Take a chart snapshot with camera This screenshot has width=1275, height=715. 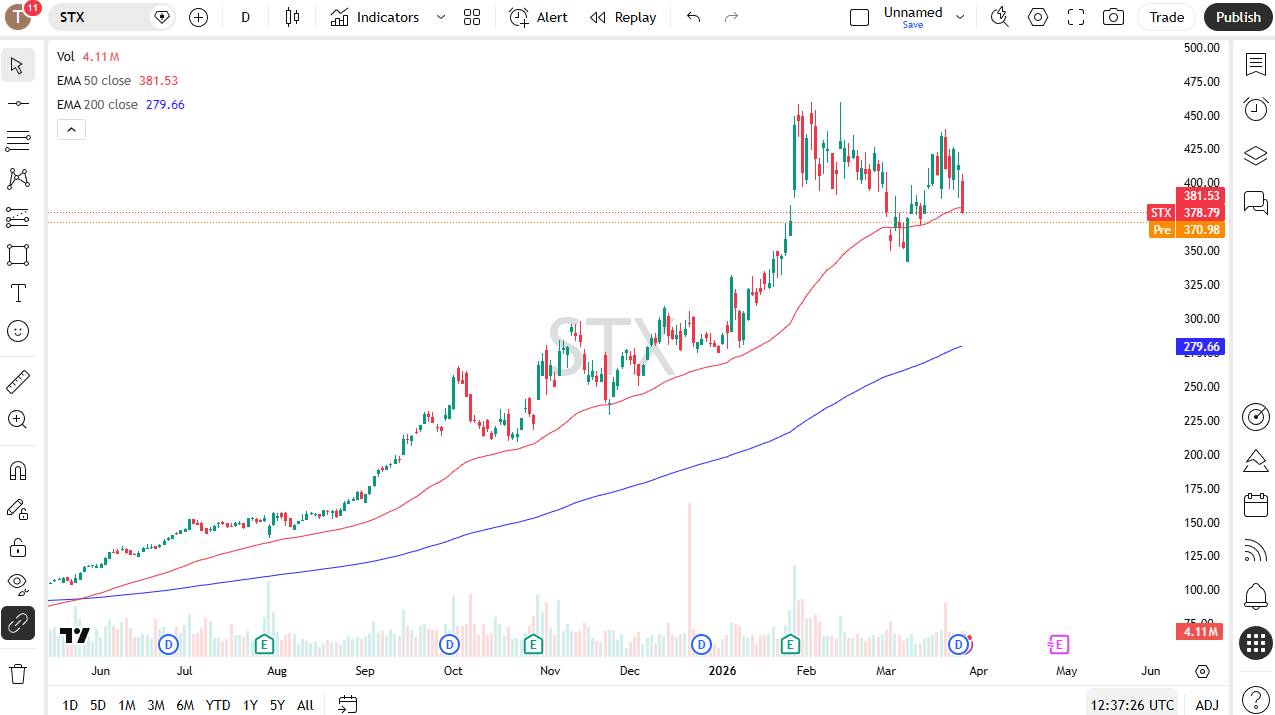click(x=1113, y=17)
